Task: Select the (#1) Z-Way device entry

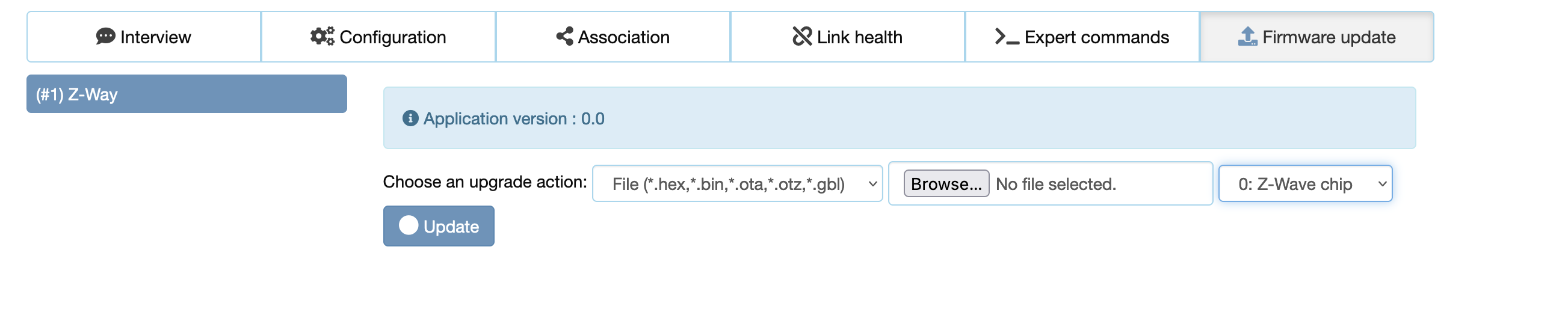Action: point(187,94)
